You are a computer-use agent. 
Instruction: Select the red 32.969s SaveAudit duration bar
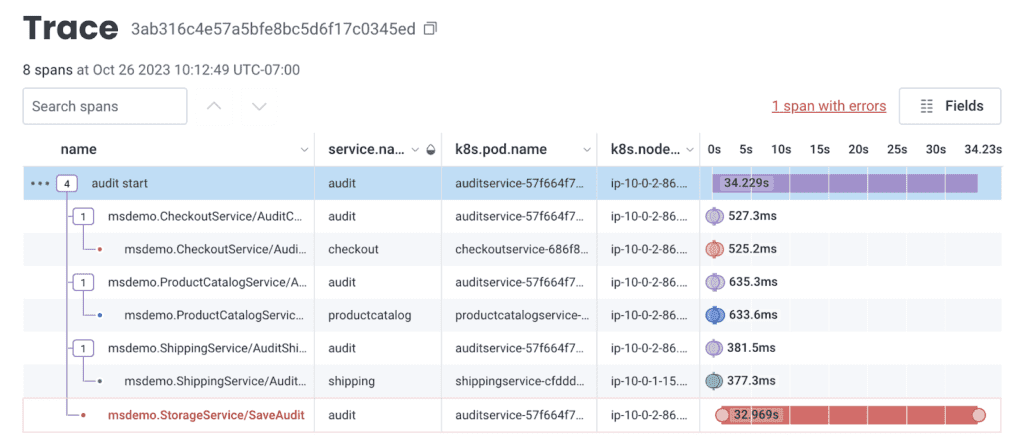850,414
